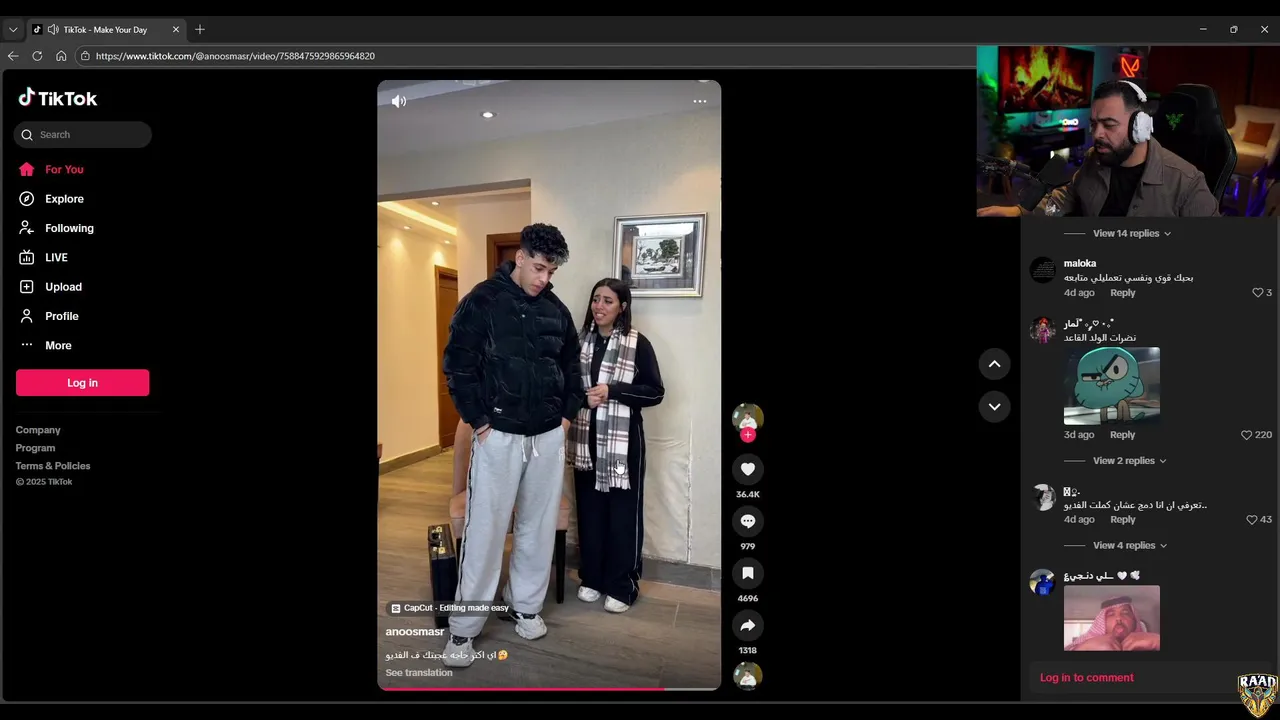
Task: Open the sound disc avatar below share
Action: tap(748, 676)
